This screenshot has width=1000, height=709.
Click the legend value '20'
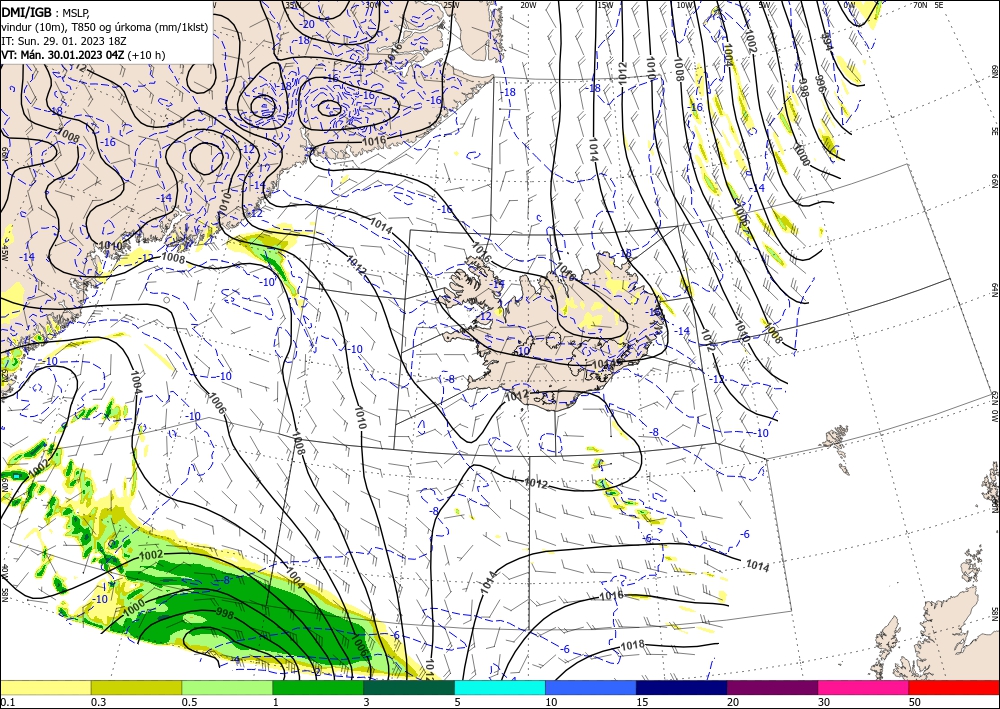(x=733, y=702)
